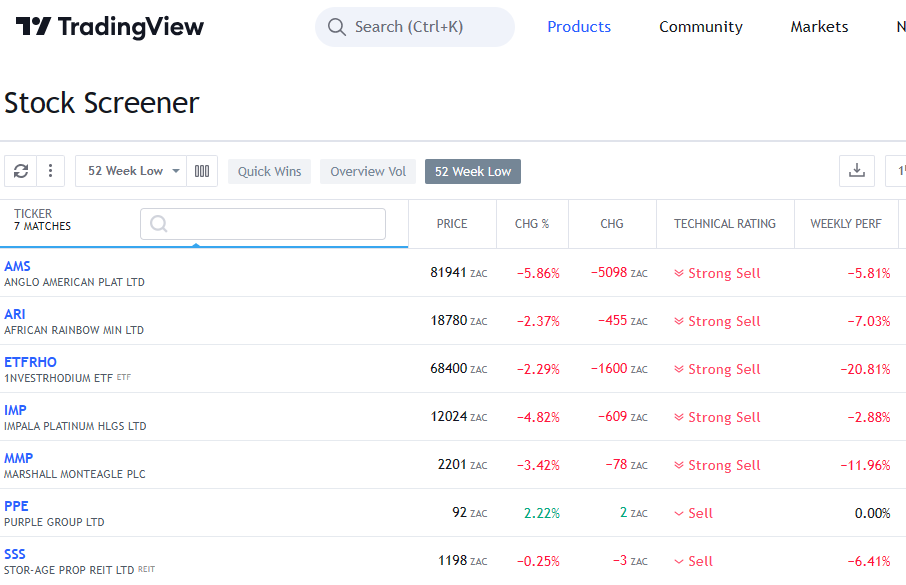Click the TICKER 7 MATCHES column header
The height and width of the screenshot is (585, 906).
point(43,220)
